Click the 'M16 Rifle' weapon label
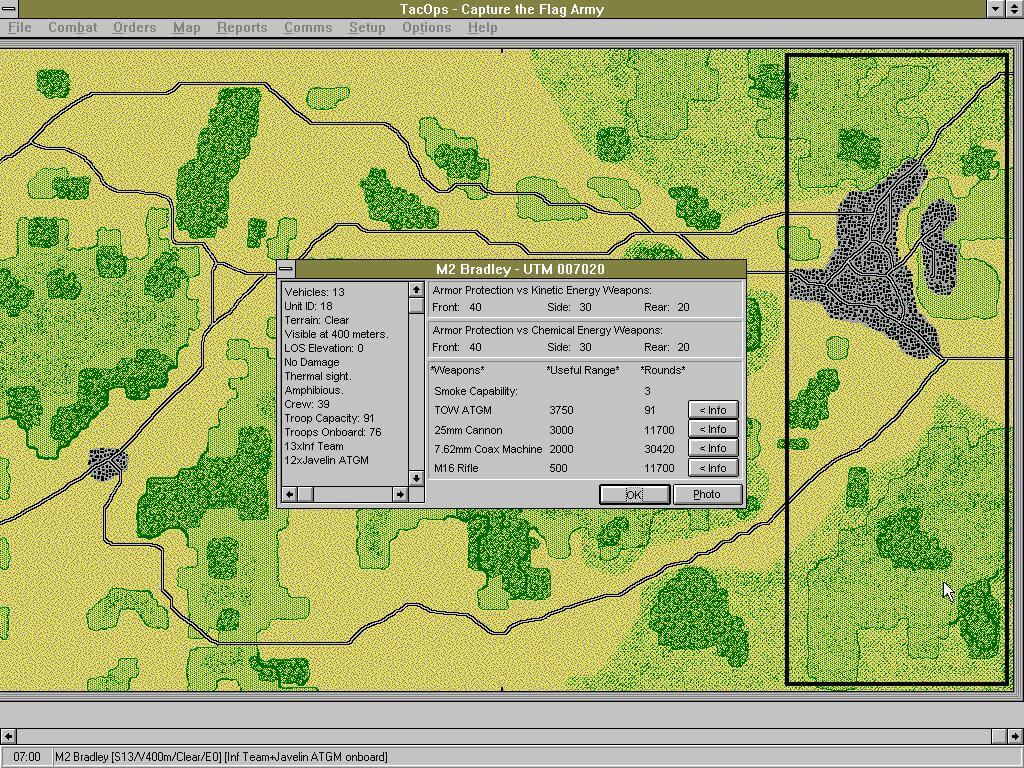1024x768 pixels. click(456, 468)
